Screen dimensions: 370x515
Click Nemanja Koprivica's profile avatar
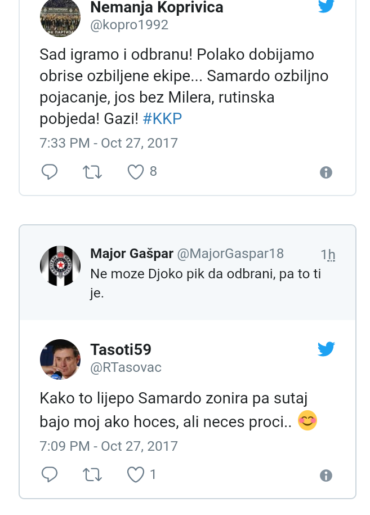(x=60, y=17)
